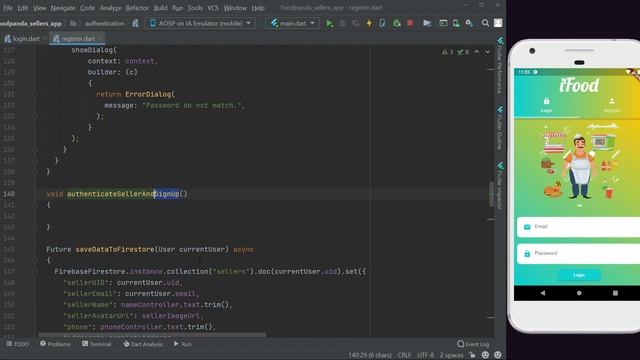Screen dimensions: 640x360
Task: Click the green Run button in toolbar
Action: pyautogui.click(x=329, y=24)
